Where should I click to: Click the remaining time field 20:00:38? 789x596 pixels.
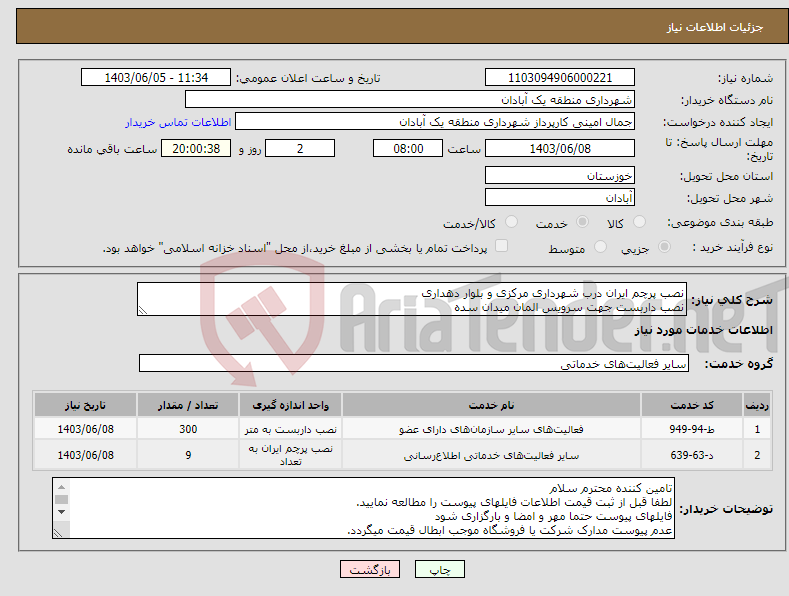click(196, 148)
